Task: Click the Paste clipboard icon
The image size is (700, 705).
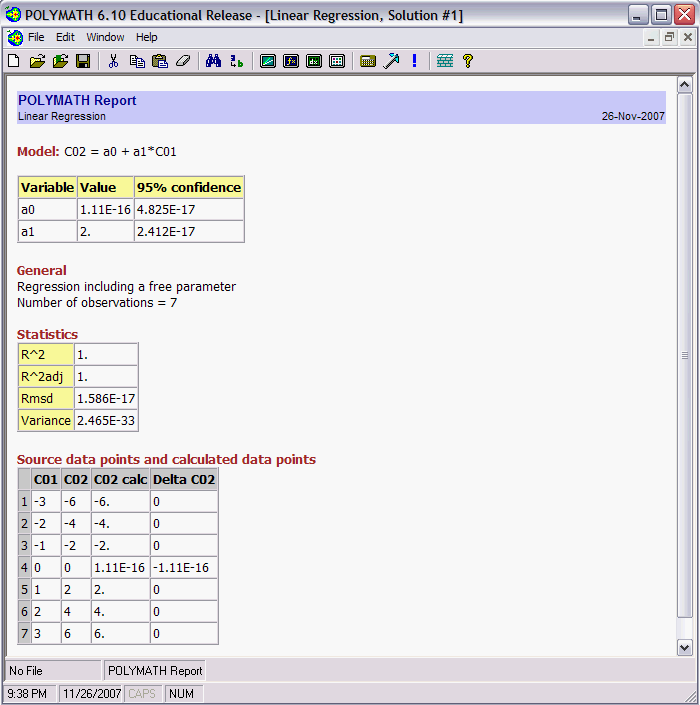Action: click(x=159, y=61)
